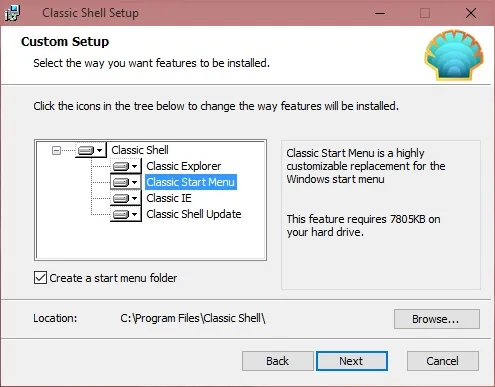
Task: Click the install location path text
Action: [193, 318]
